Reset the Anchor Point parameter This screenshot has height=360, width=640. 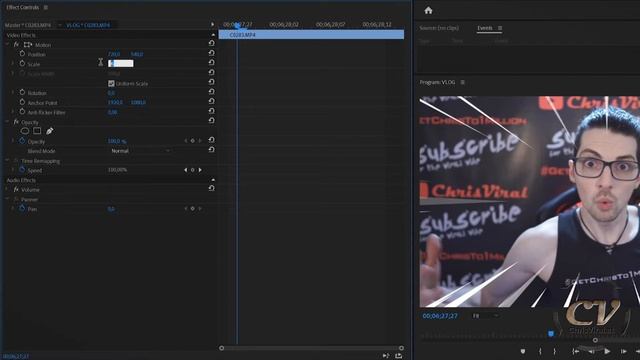(x=211, y=101)
